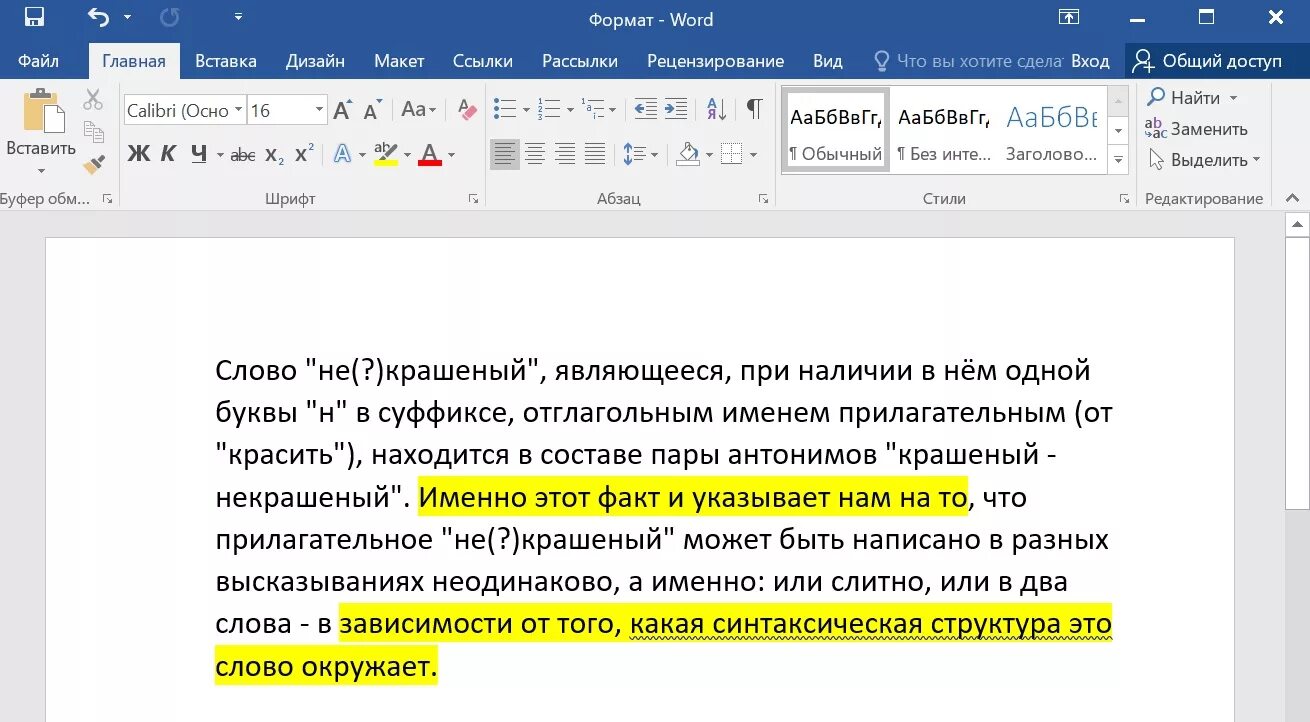
Task: Start a bulleted list
Action: (x=505, y=109)
